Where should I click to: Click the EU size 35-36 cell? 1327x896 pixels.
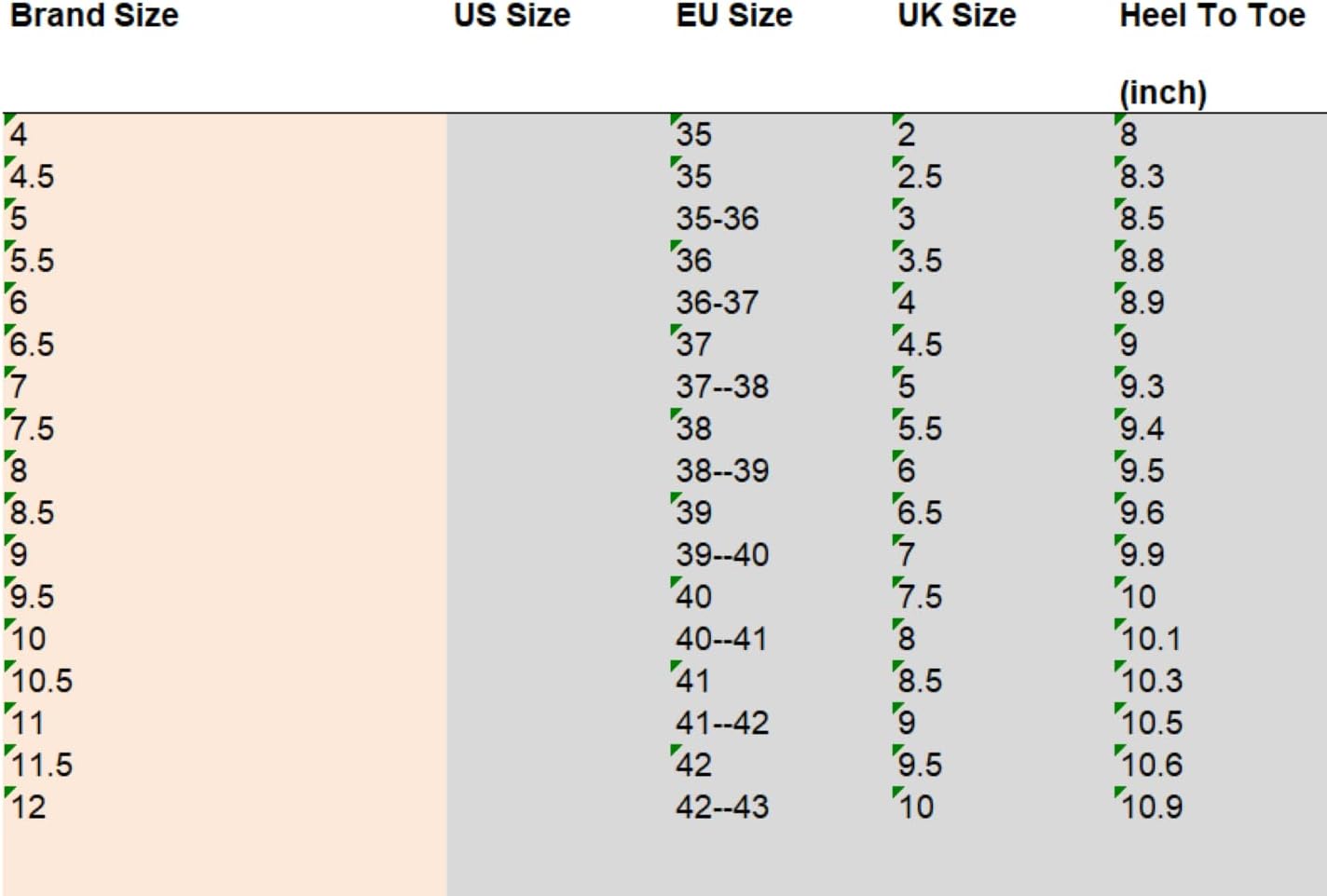pos(718,219)
